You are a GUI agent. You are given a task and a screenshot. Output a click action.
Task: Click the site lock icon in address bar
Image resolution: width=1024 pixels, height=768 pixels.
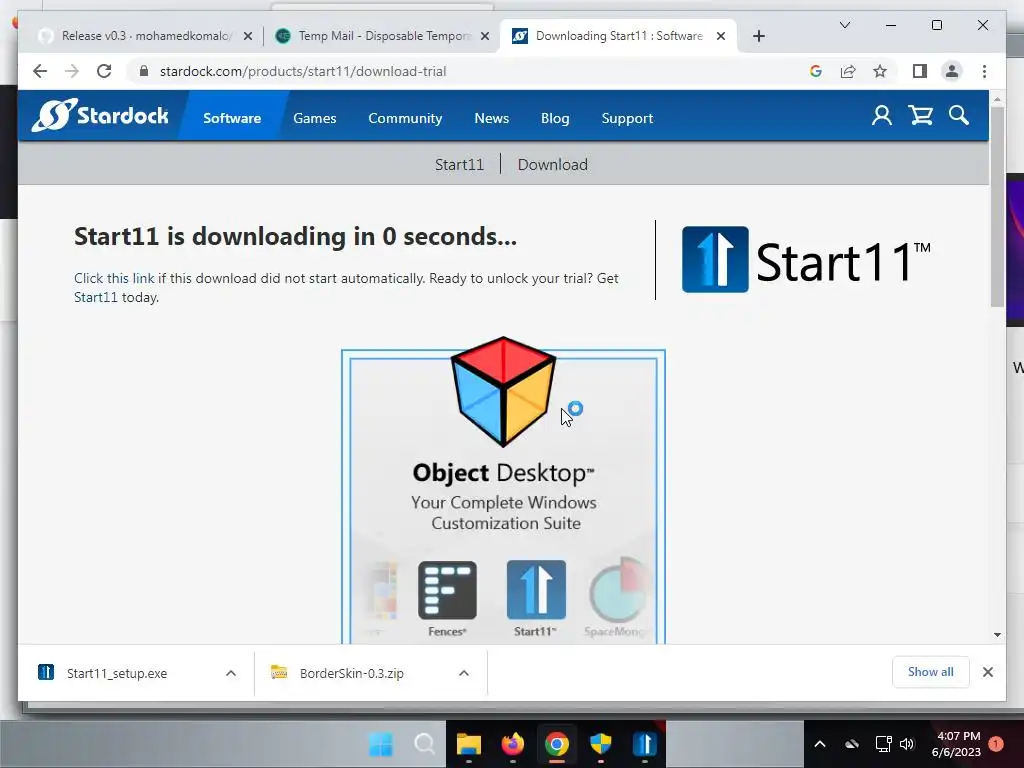(x=144, y=71)
